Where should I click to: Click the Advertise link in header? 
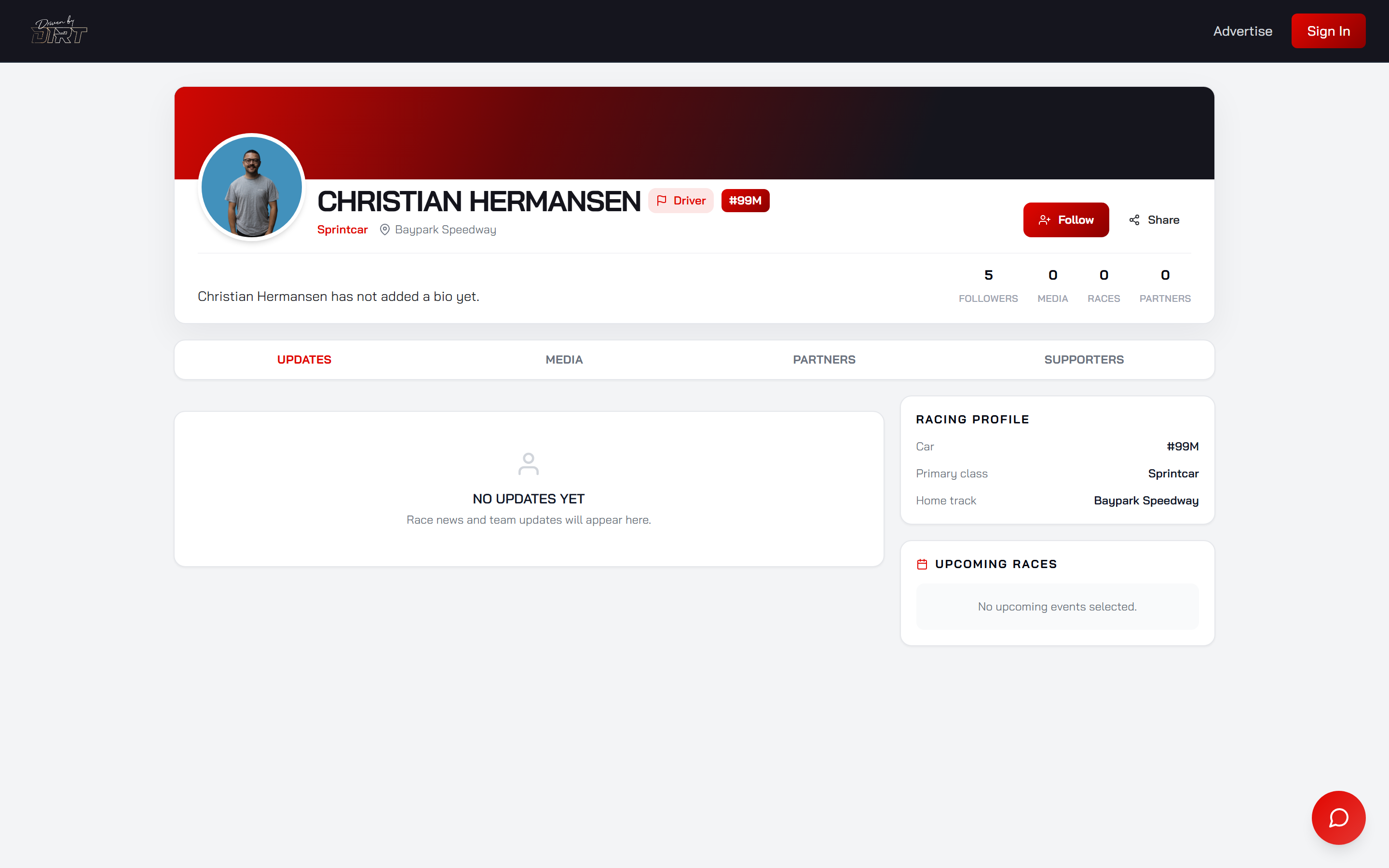pos(1243,31)
